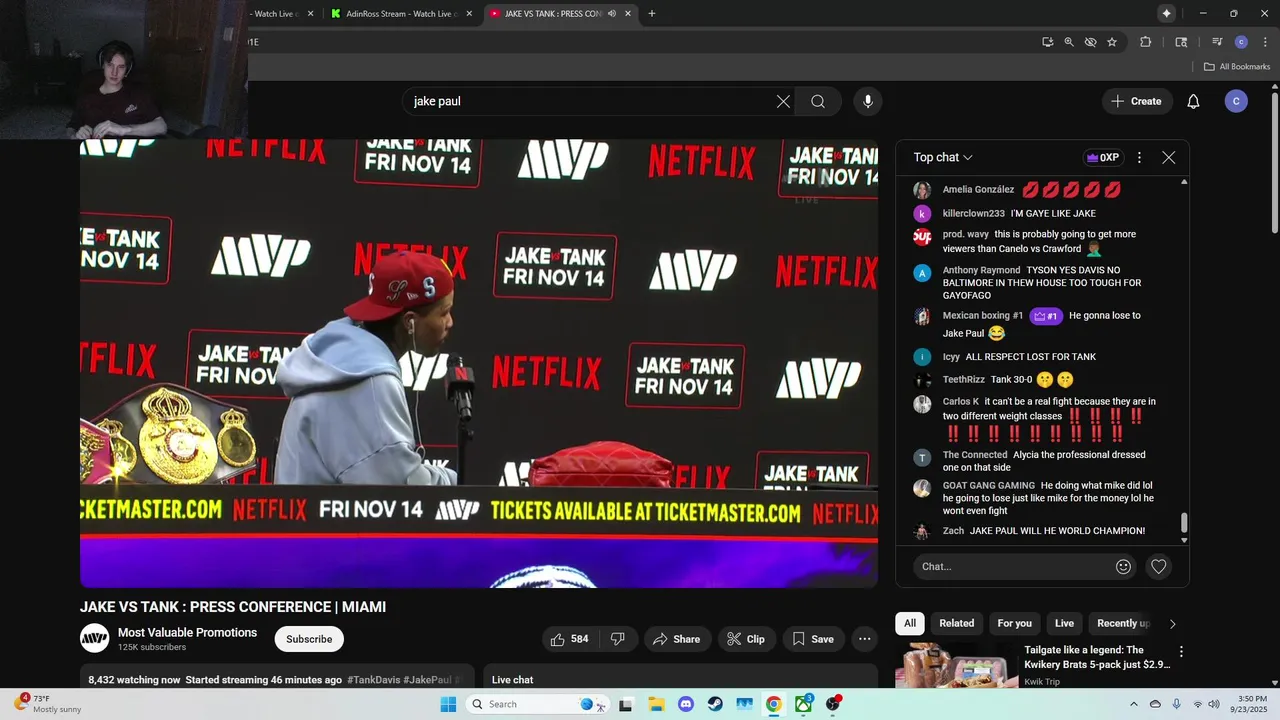
Task: Click the tab search icon in toolbar
Action: click(x=1181, y=42)
